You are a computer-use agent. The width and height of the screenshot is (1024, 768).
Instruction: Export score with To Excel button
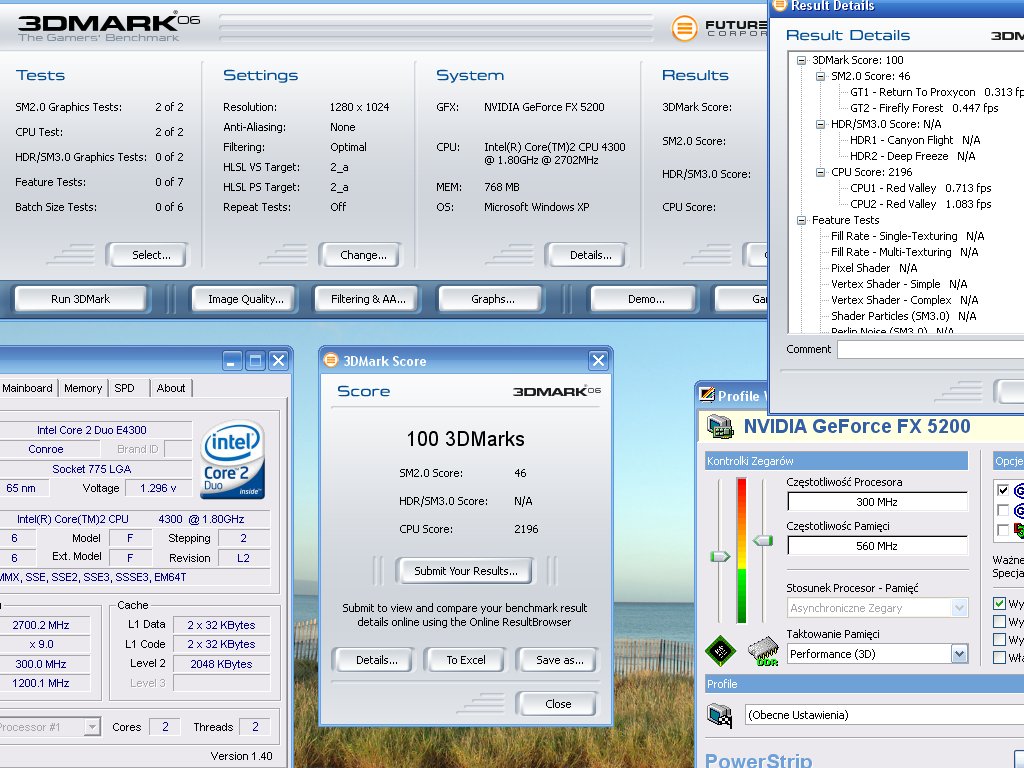click(x=466, y=660)
